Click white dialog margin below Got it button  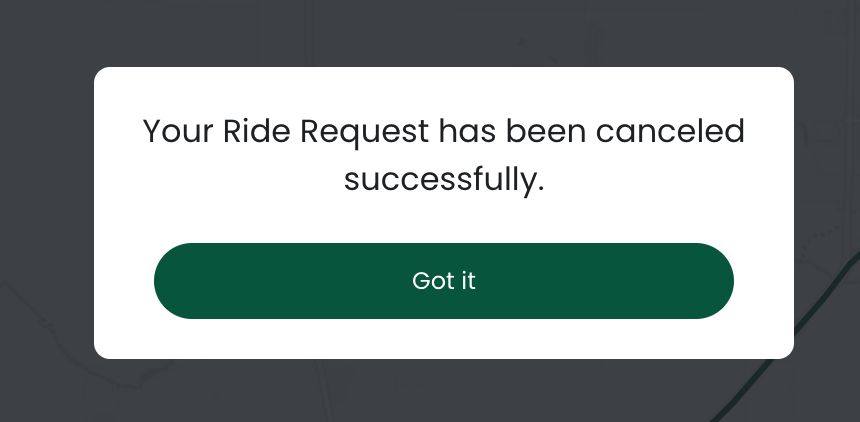444,340
